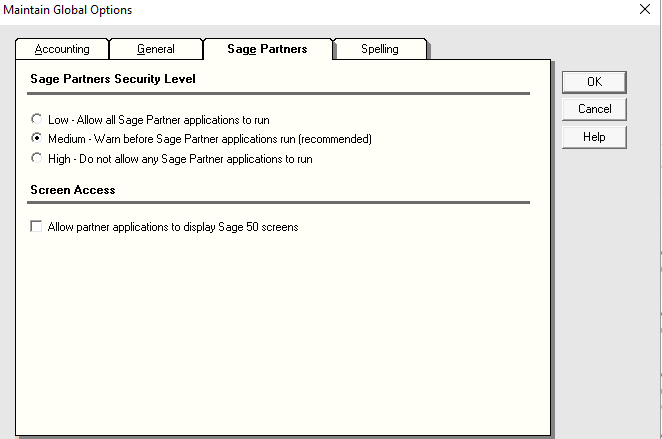Screen dimensions: 662x439
Task: Open Help for Global Options
Action: pyautogui.click(x=594, y=137)
